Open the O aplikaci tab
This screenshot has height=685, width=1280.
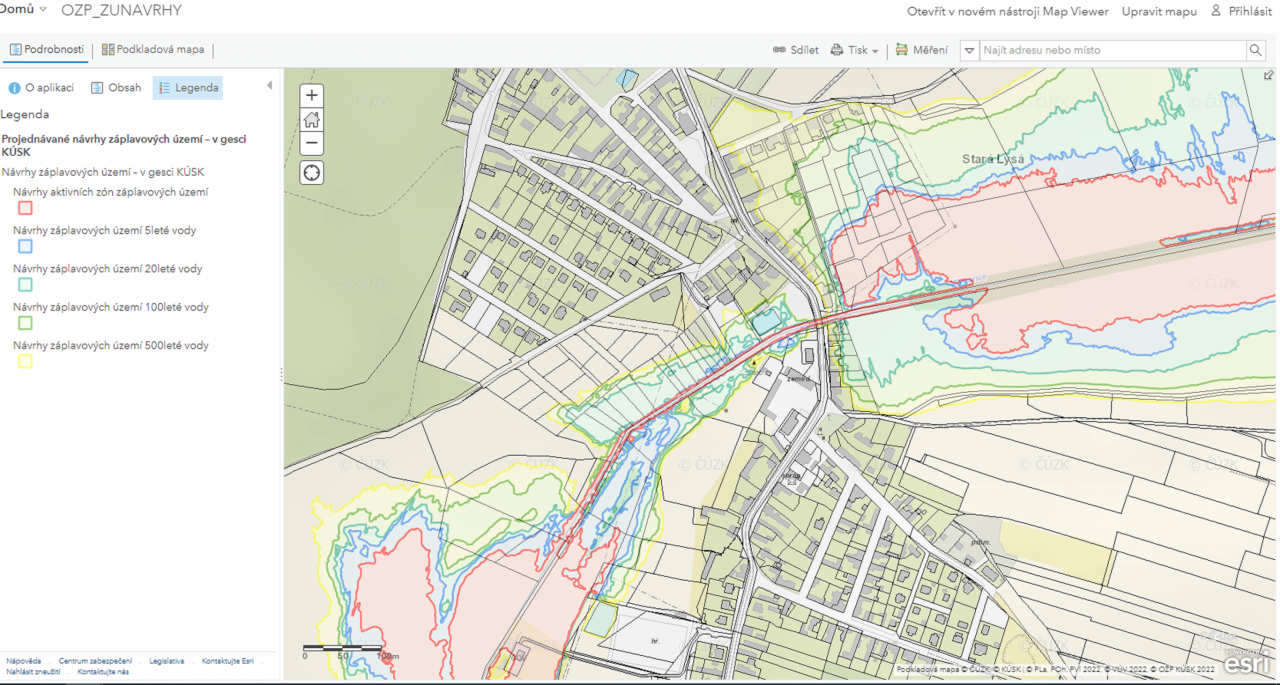click(41, 88)
